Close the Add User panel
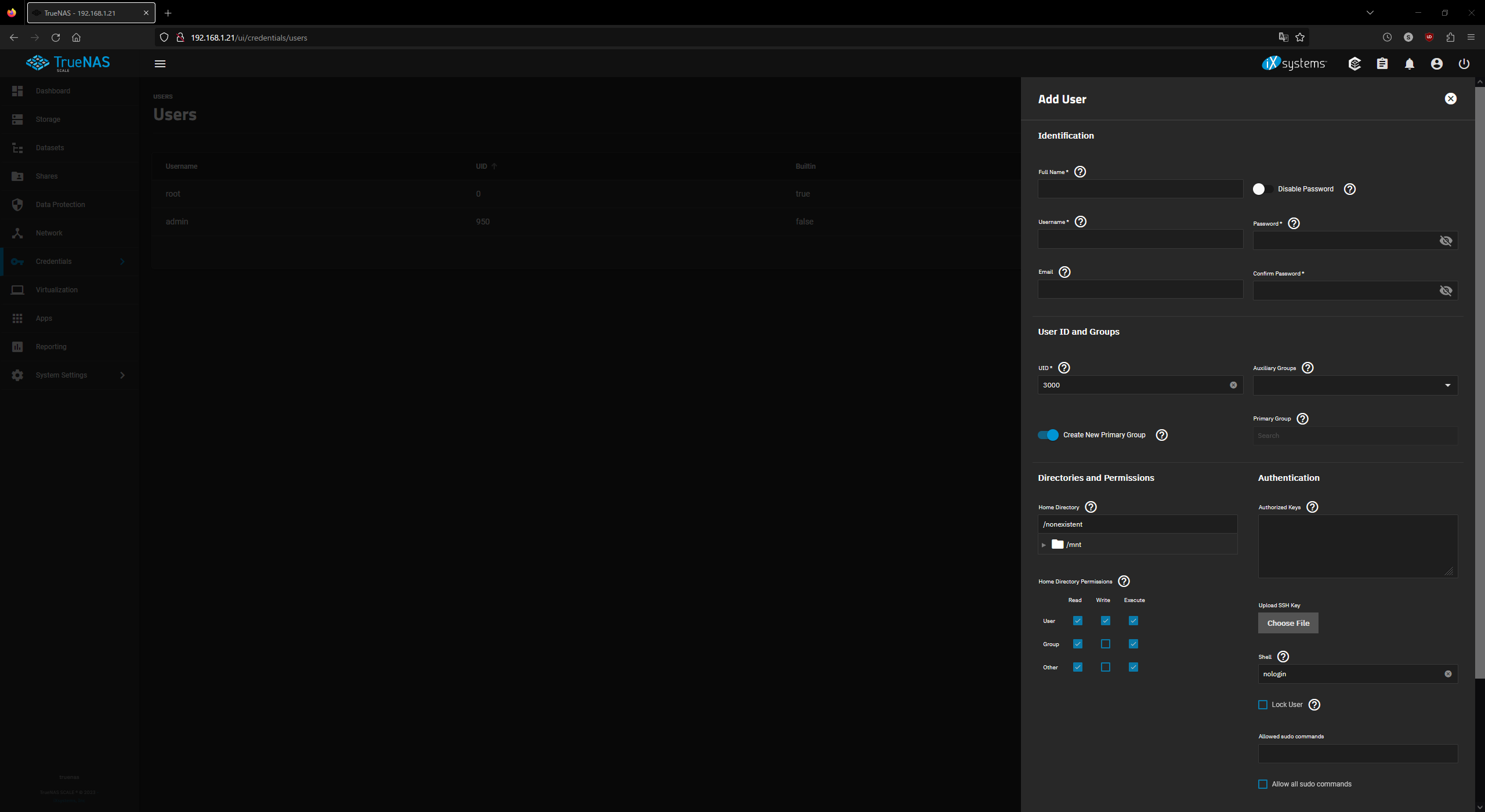The height and width of the screenshot is (812, 1485). (1451, 98)
